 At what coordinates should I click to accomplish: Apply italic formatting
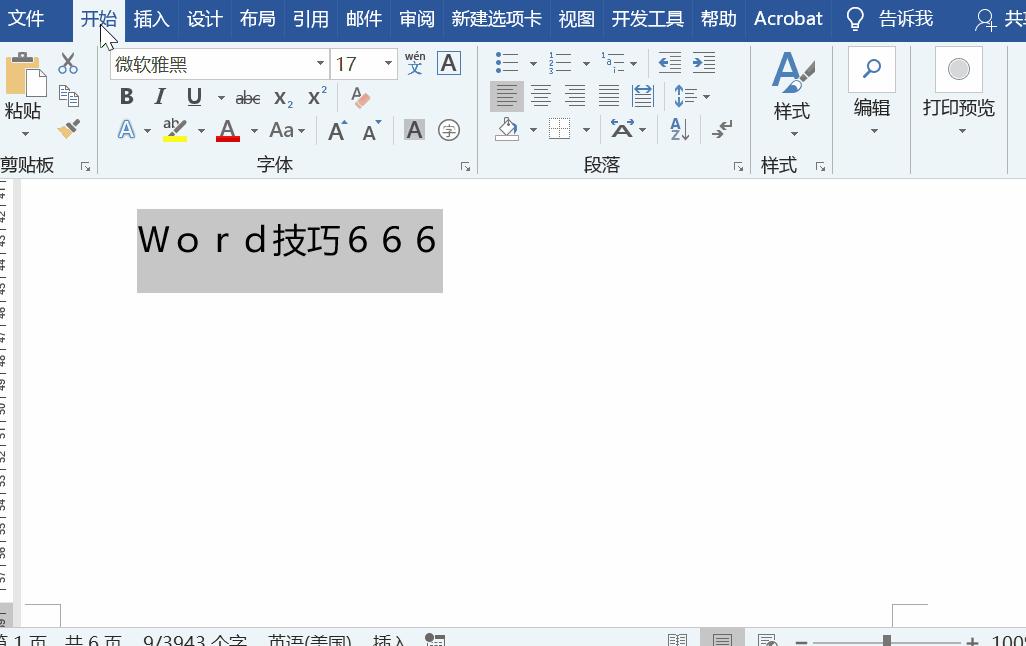(160, 96)
